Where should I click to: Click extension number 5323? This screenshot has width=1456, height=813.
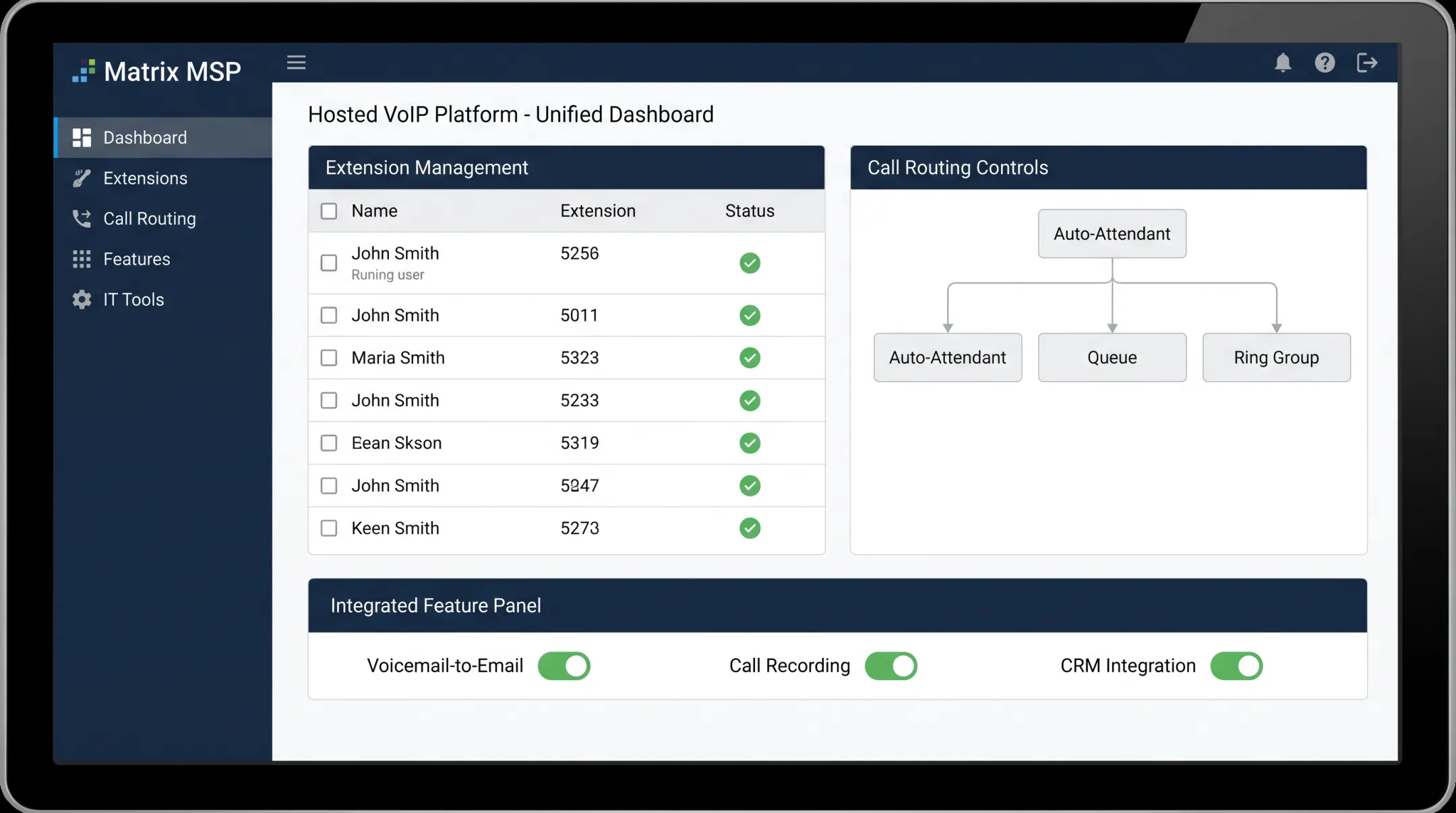[580, 358]
